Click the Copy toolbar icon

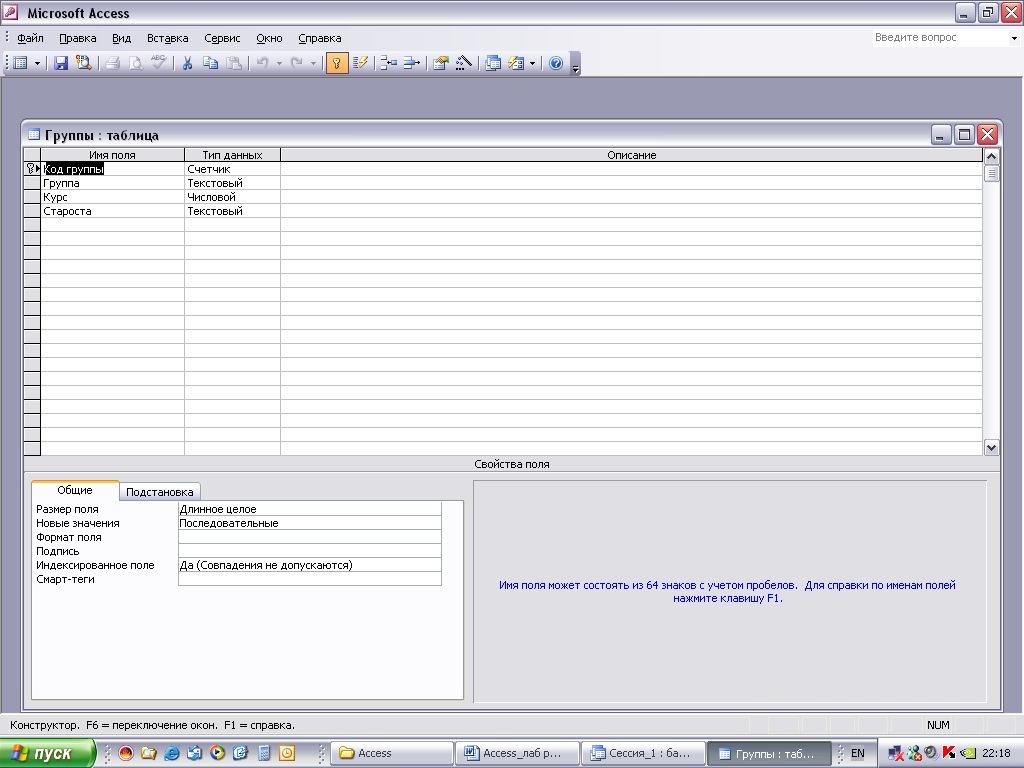click(x=210, y=63)
